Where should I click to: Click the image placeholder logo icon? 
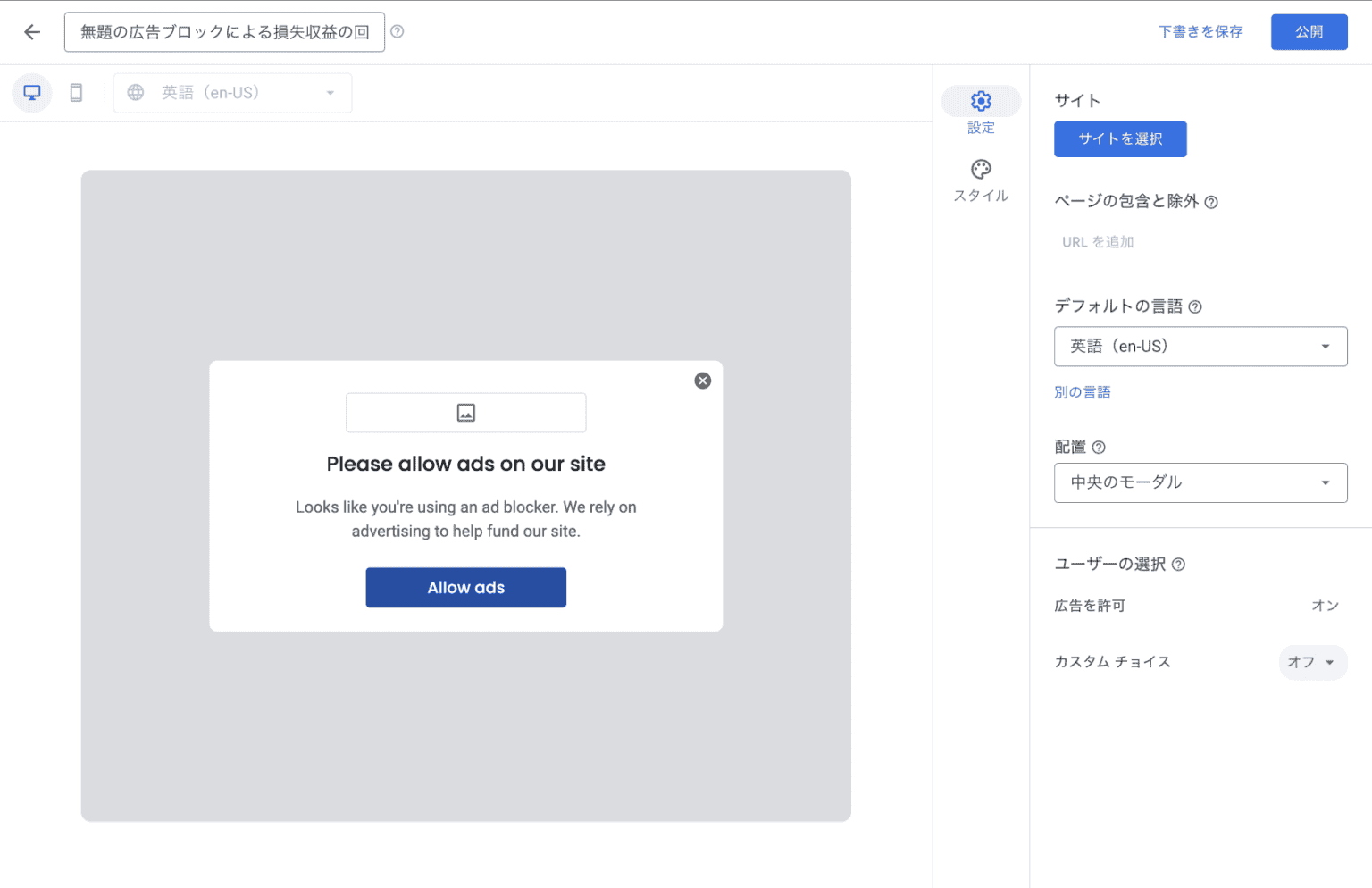point(465,413)
